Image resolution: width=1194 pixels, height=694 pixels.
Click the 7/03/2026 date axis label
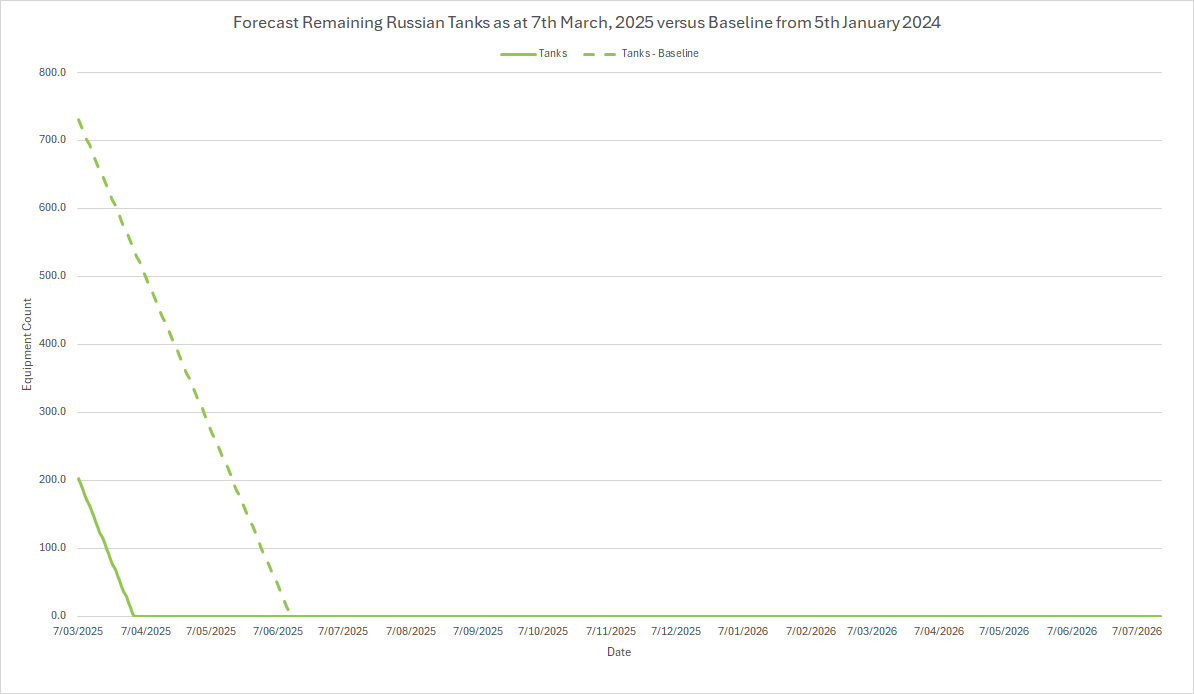tap(873, 631)
